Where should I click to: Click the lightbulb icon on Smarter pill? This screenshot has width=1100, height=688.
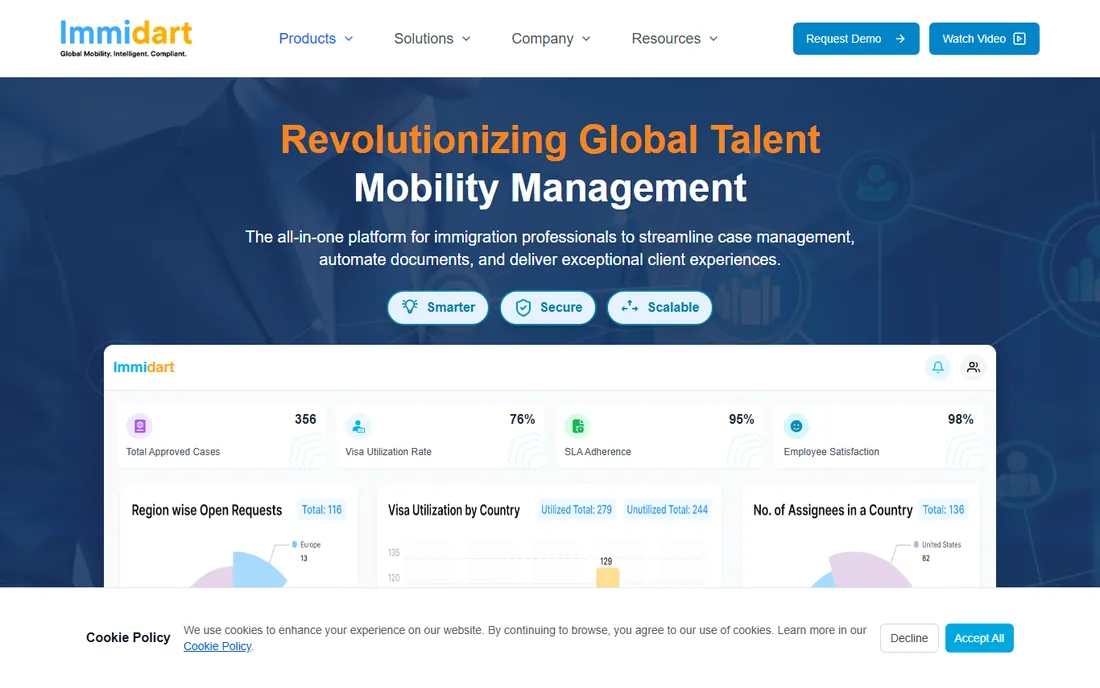[x=410, y=306]
